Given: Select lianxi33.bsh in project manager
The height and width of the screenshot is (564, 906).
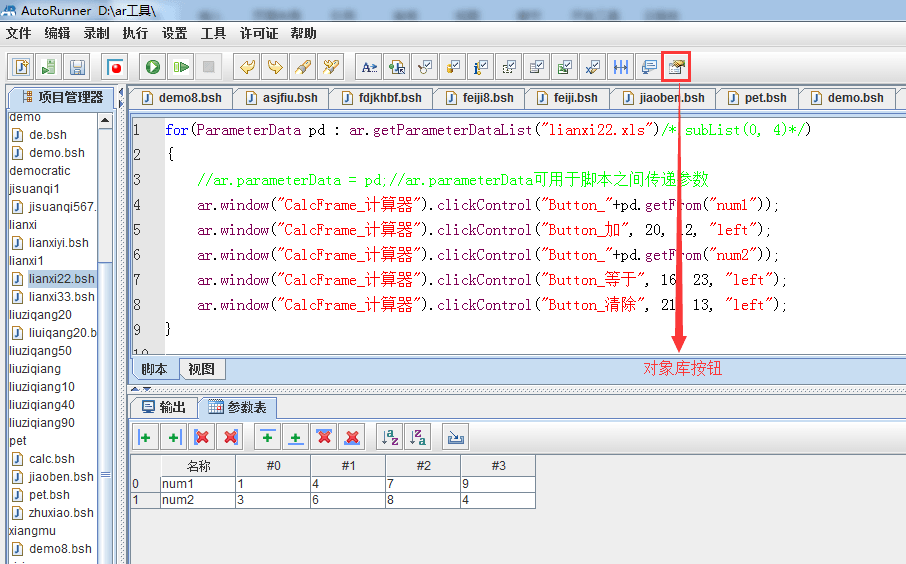Looking at the screenshot, I should click(61, 297).
